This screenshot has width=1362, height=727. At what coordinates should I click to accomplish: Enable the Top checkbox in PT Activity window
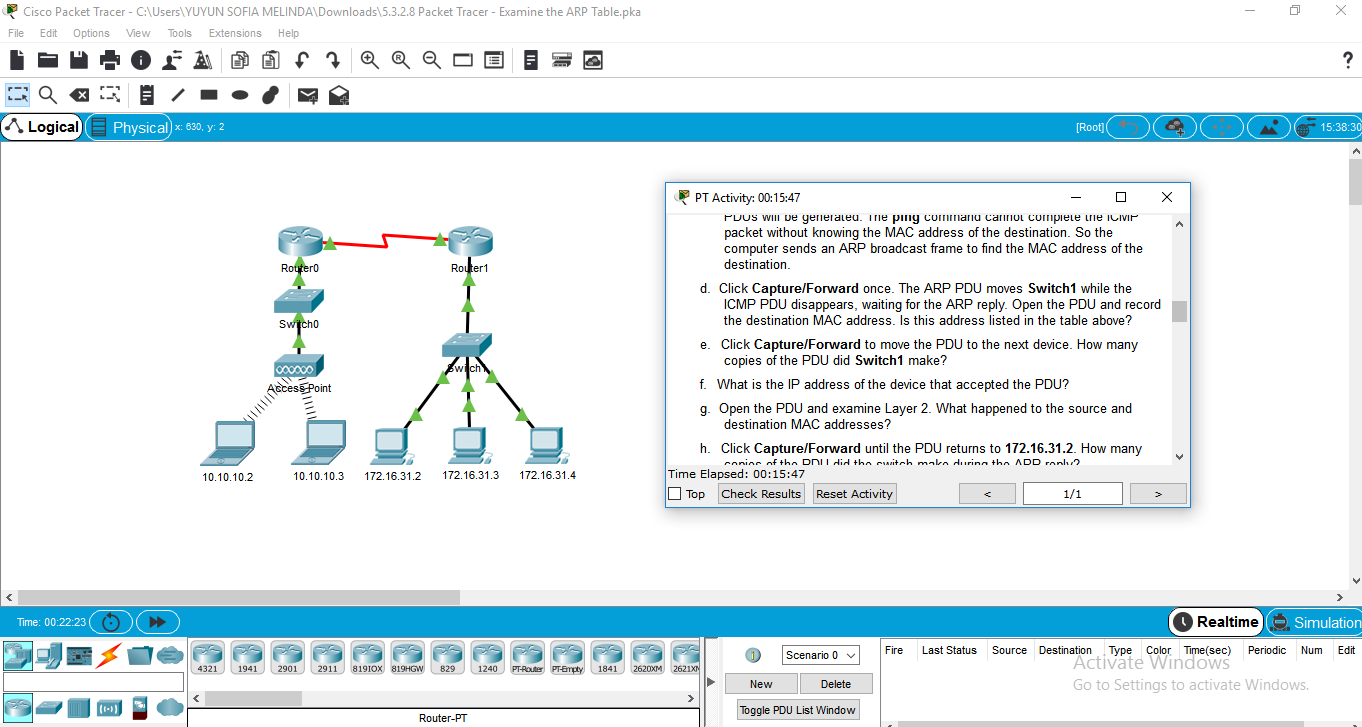(674, 493)
